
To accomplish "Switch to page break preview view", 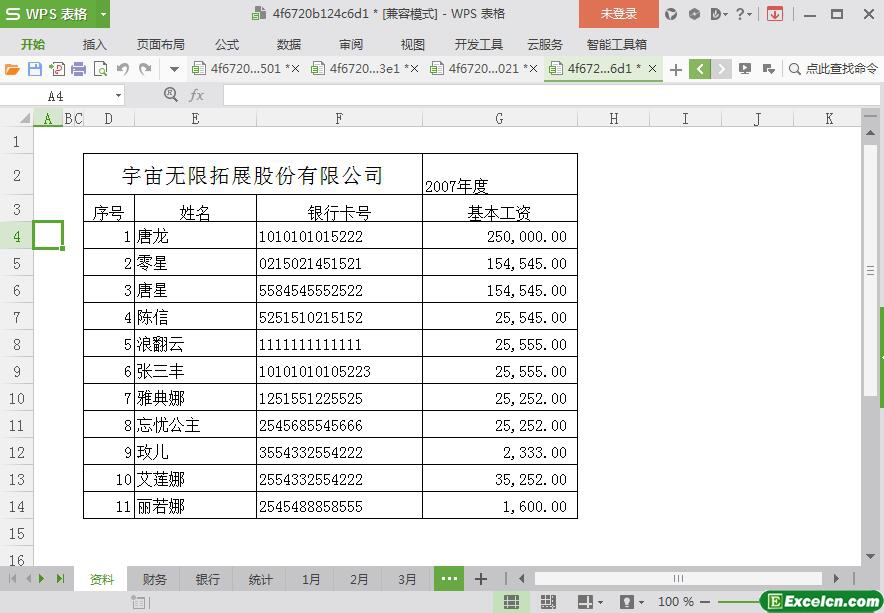I will pos(548,602).
